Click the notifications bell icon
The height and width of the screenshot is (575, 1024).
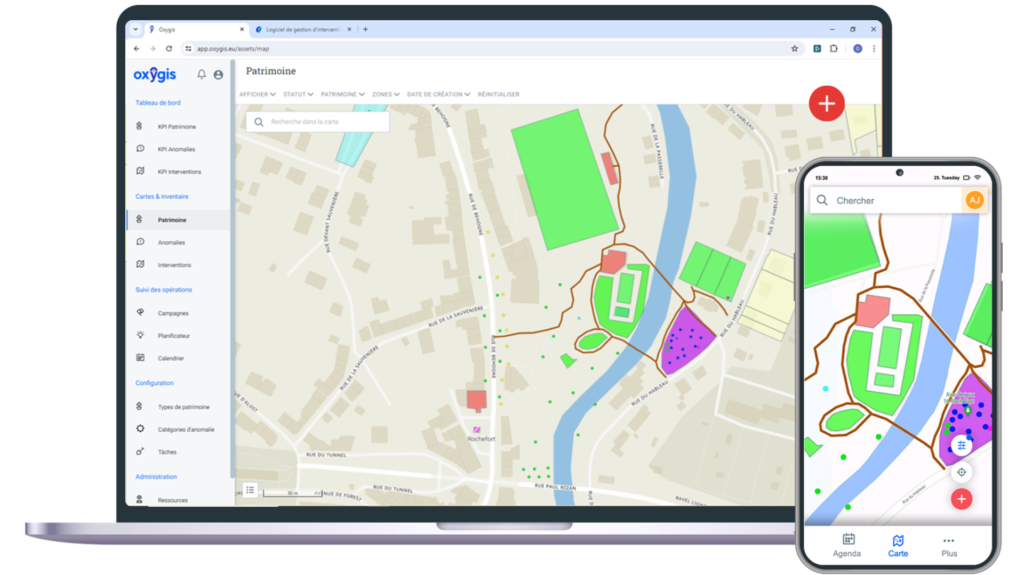202,75
